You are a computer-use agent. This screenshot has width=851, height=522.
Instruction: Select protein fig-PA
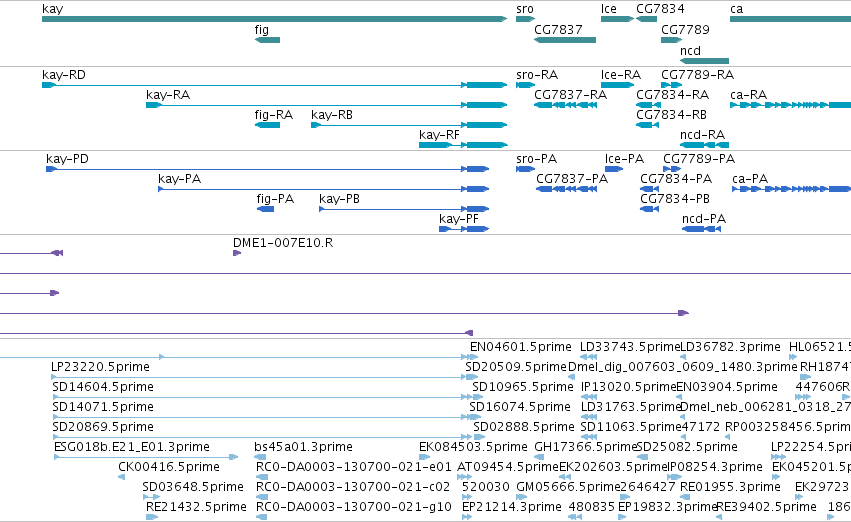(x=265, y=209)
